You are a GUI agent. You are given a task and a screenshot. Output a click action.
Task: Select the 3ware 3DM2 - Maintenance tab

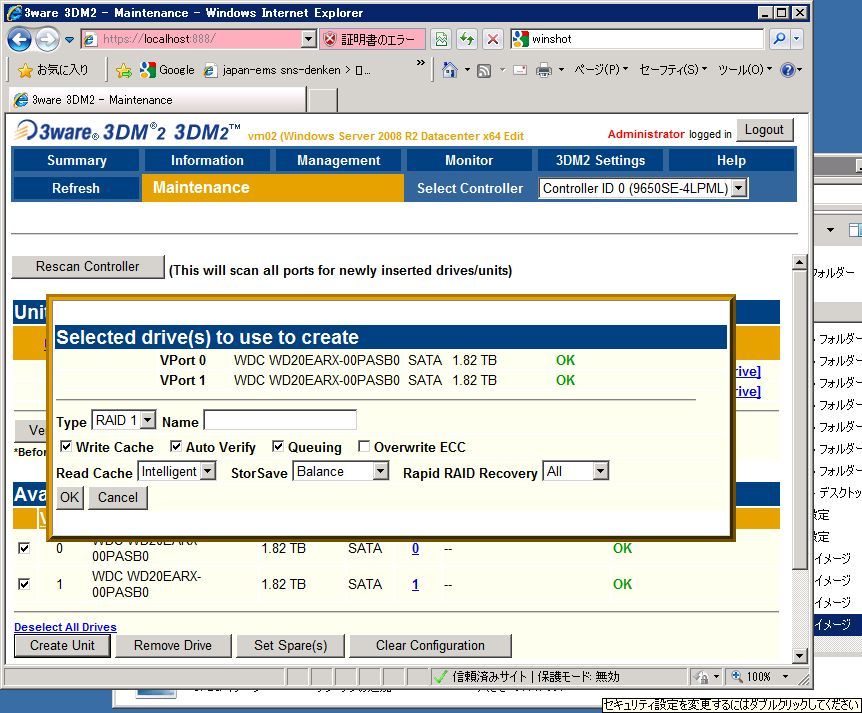(157, 100)
